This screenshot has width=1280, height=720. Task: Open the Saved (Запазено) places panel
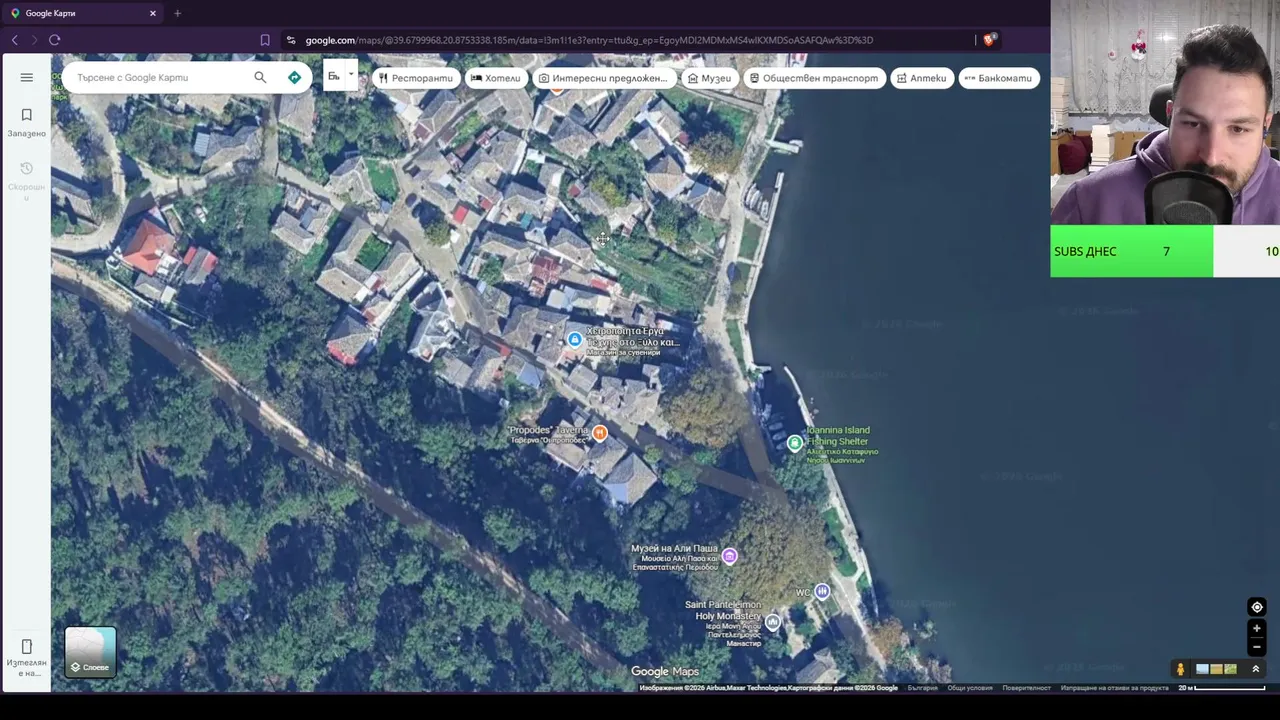pyautogui.click(x=27, y=122)
